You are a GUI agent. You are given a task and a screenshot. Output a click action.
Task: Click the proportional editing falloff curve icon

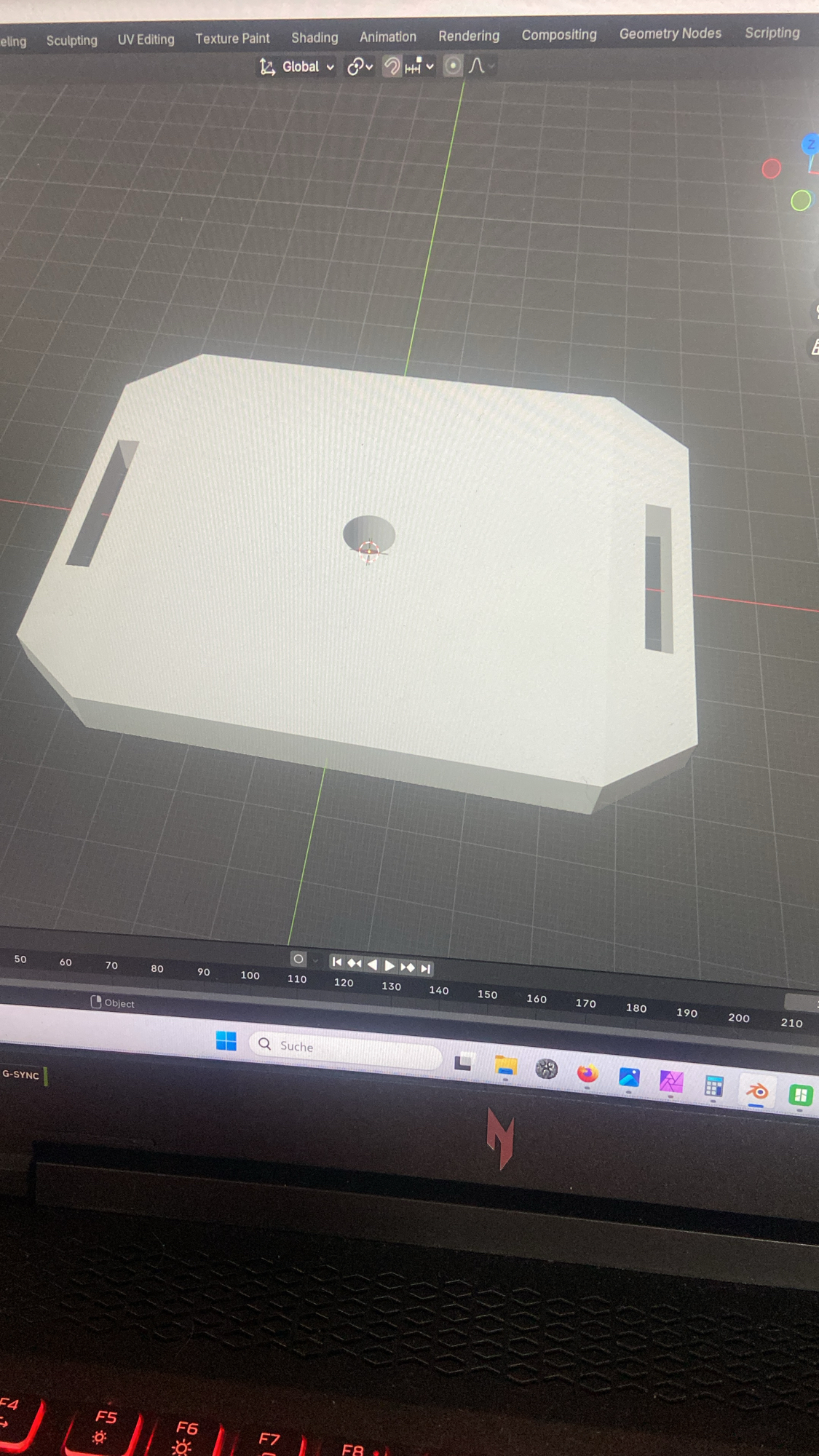click(x=478, y=66)
